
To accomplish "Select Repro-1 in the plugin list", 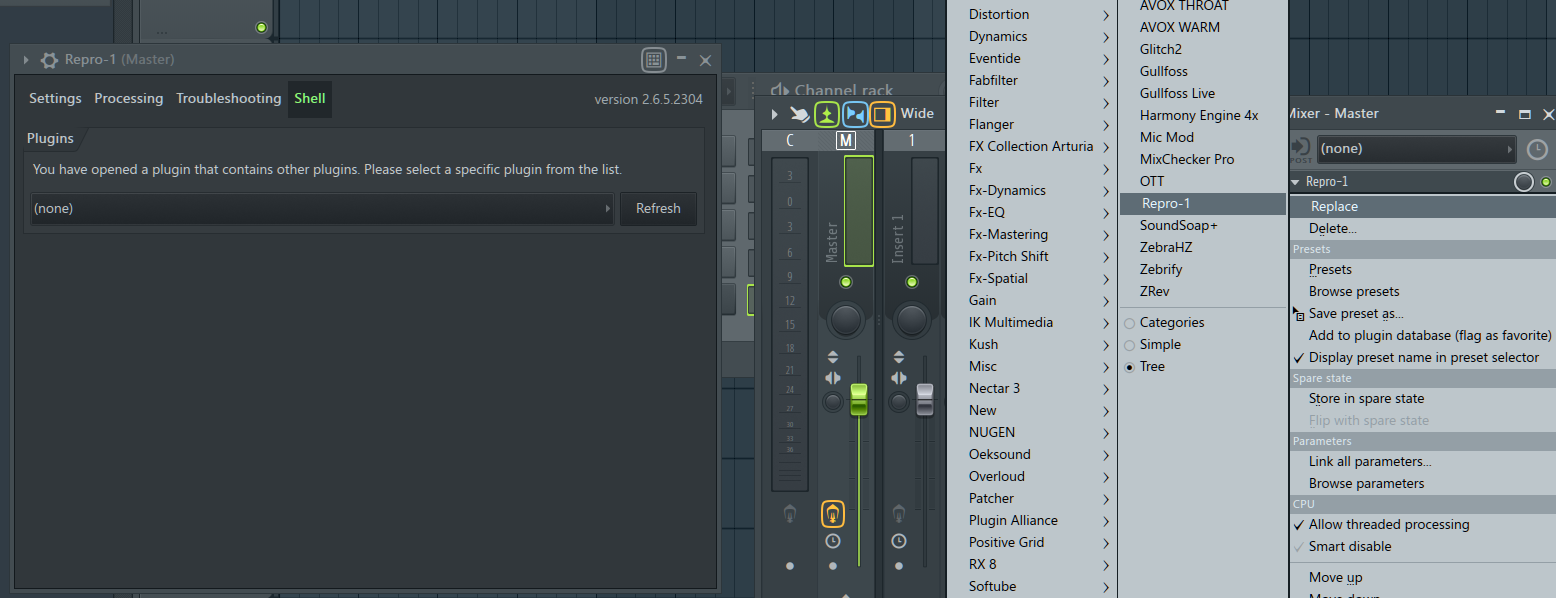I will pos(1202,204).
